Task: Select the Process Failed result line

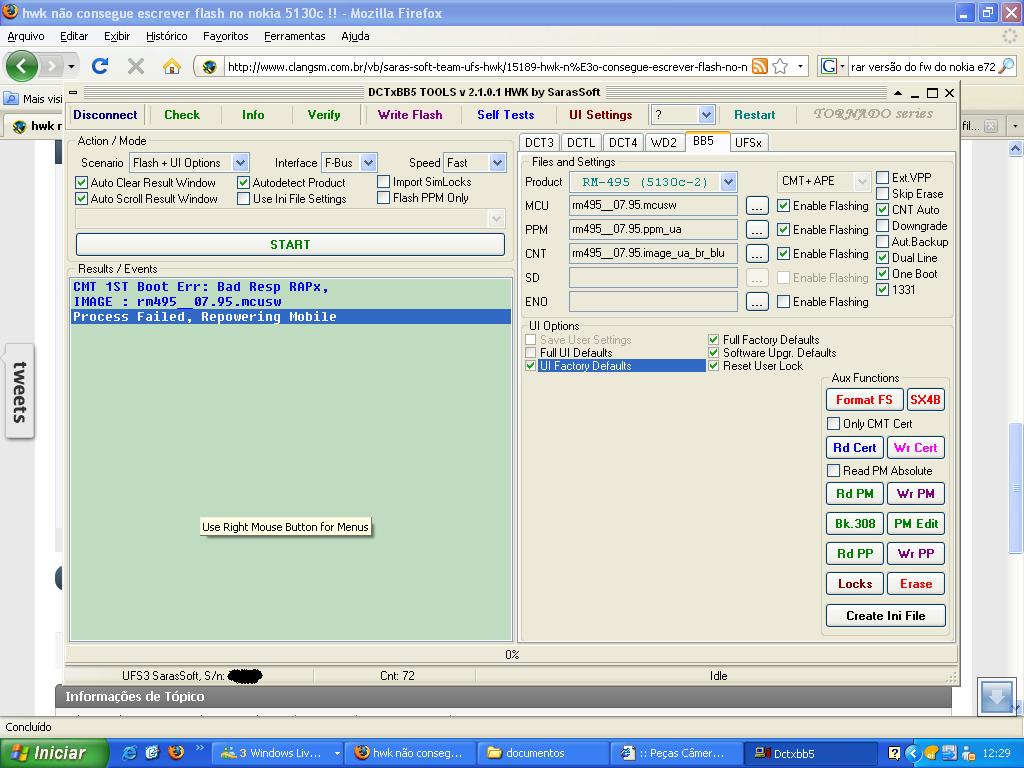Action: pos(291,317)
